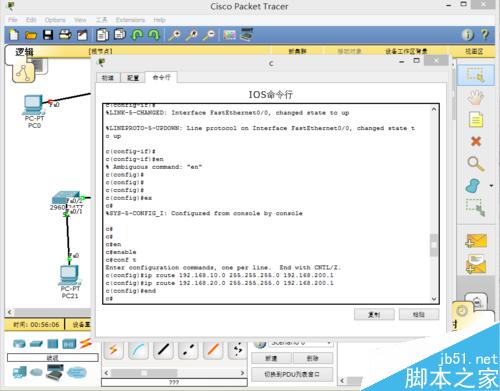Image resolution: width=500 pixels, height=391 pixels.
Task: Pick the automatic connection type cable
Action: point(113,350)
